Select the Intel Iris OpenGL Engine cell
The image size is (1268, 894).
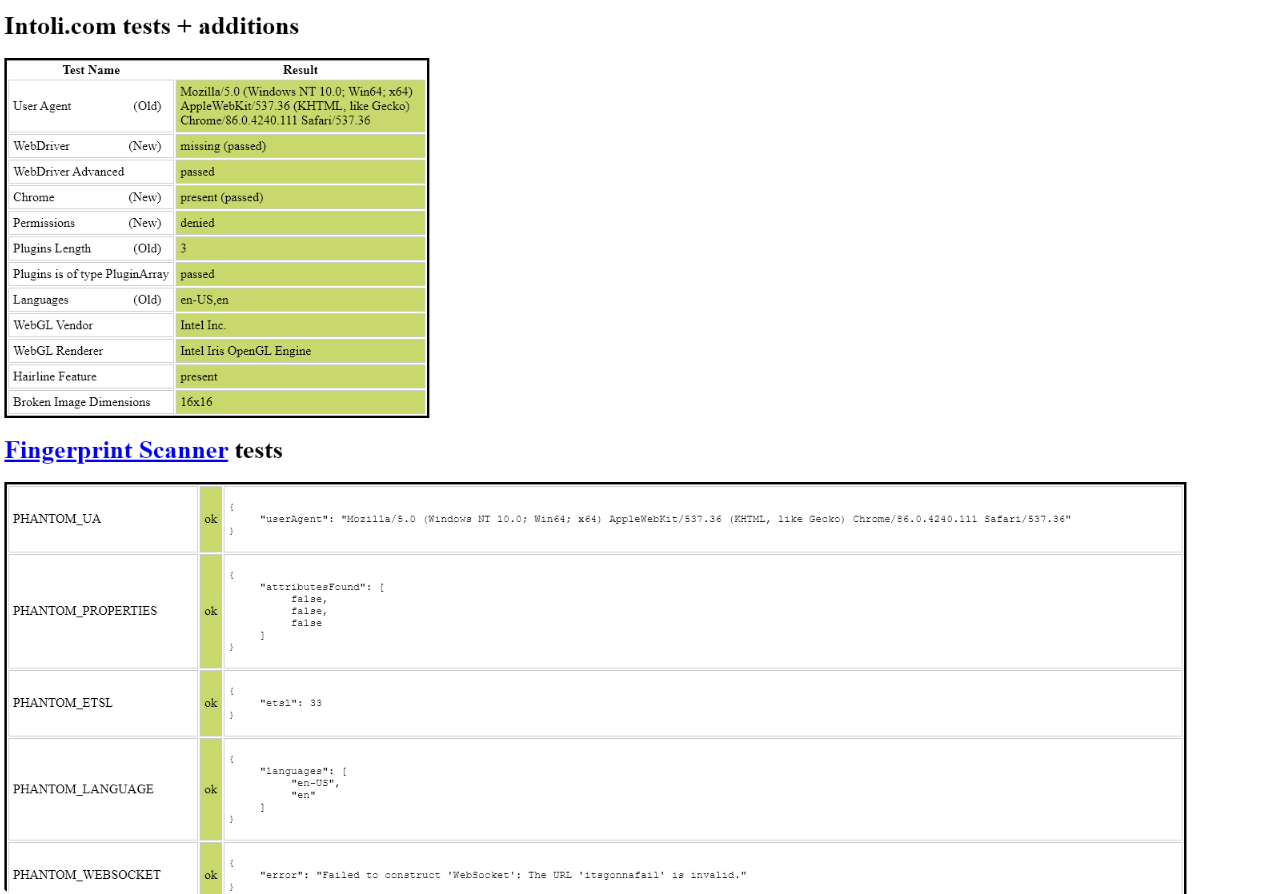301,351
